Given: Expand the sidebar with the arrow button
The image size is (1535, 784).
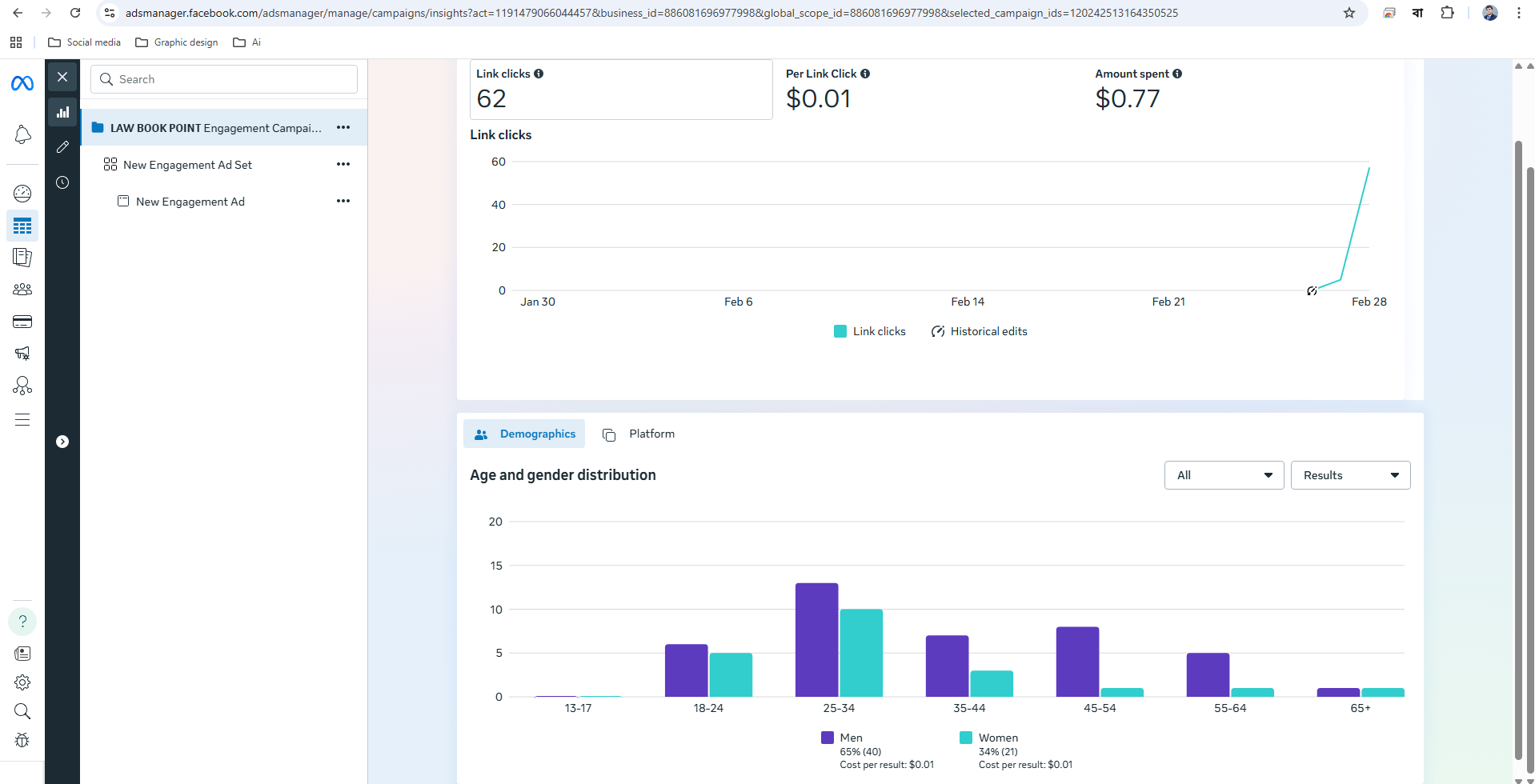Looking at the screenshot, I should pos(62,442).
